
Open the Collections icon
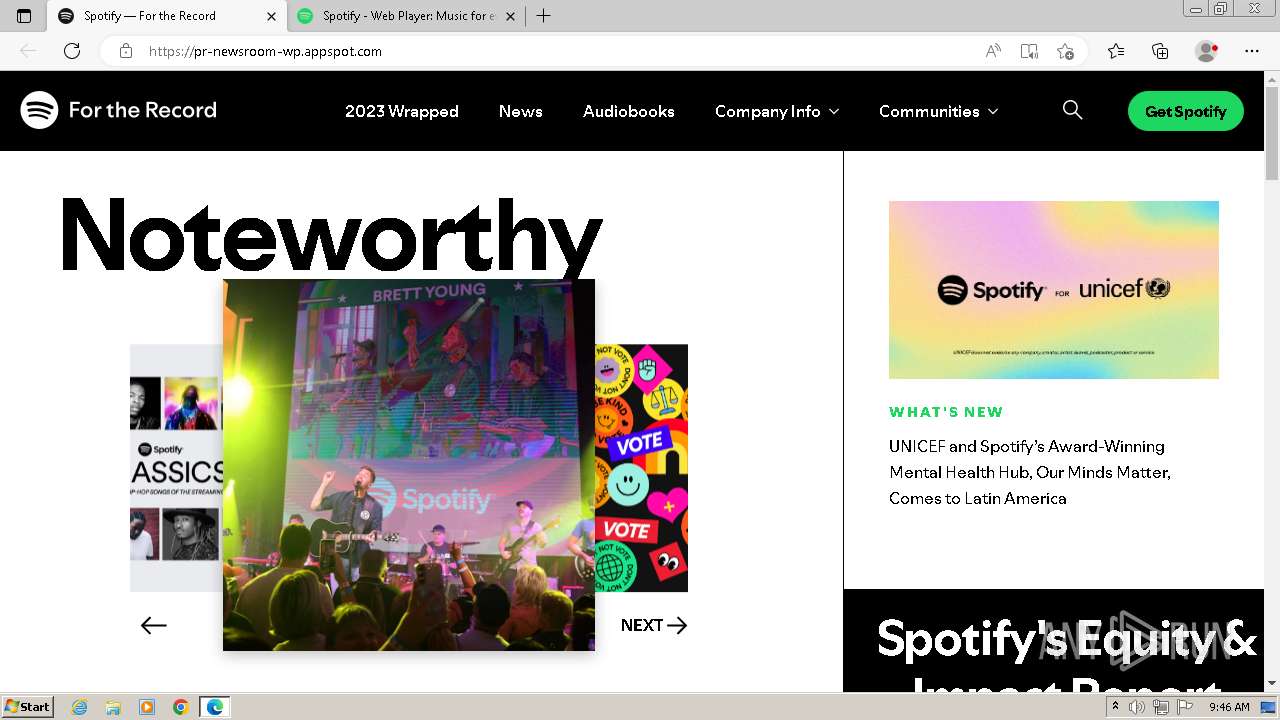tap(1160, 51)
